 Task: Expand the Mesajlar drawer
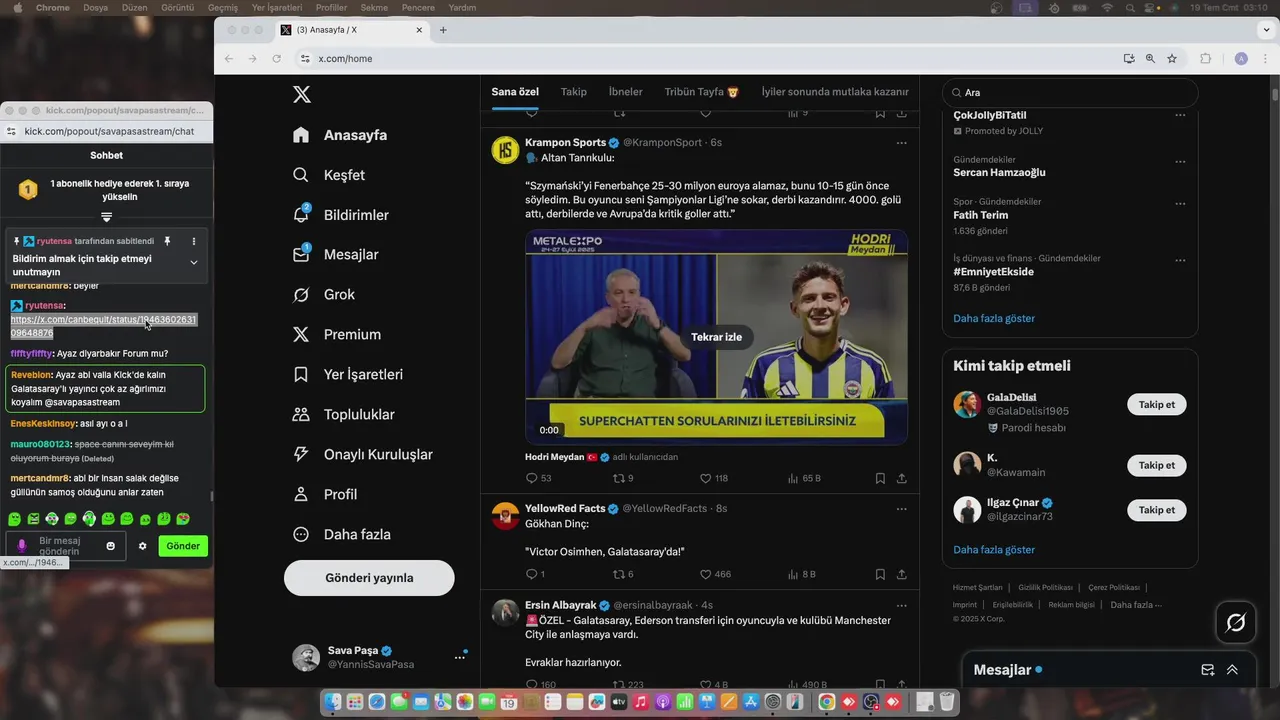[x=1232, y=670]
